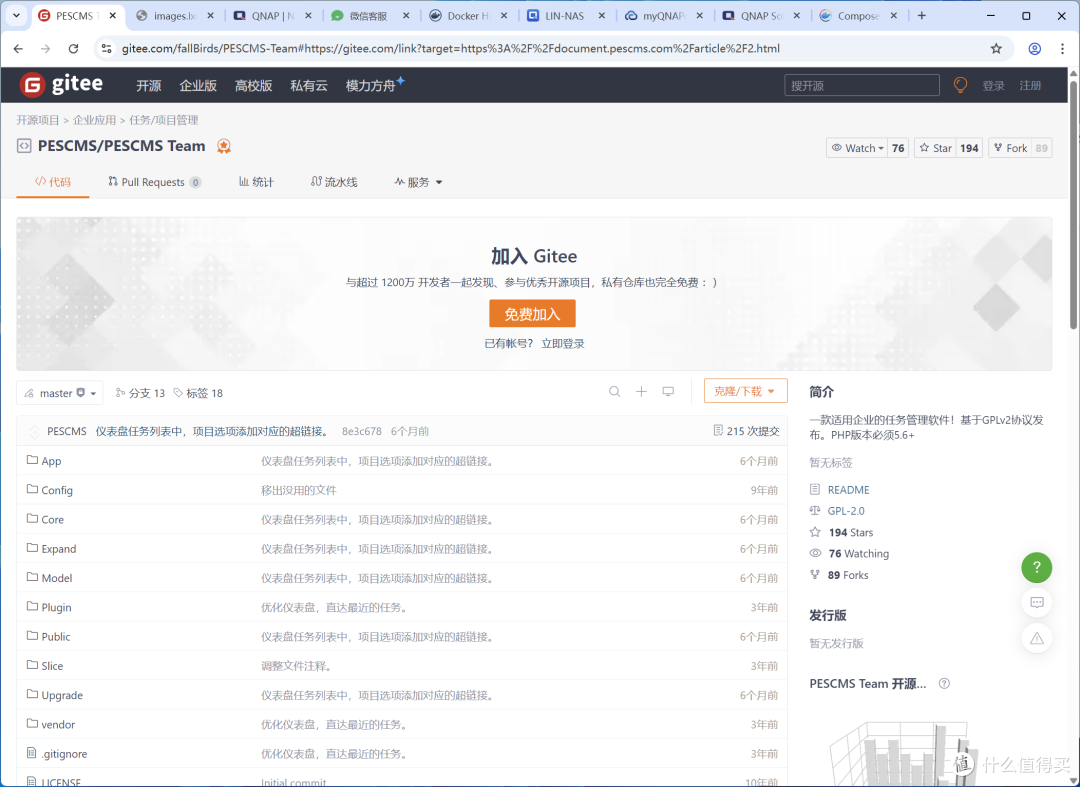Open the Web IDE monitor icon
The height and width of the screenshot is (787, 1080).
(x=668, y=391)
